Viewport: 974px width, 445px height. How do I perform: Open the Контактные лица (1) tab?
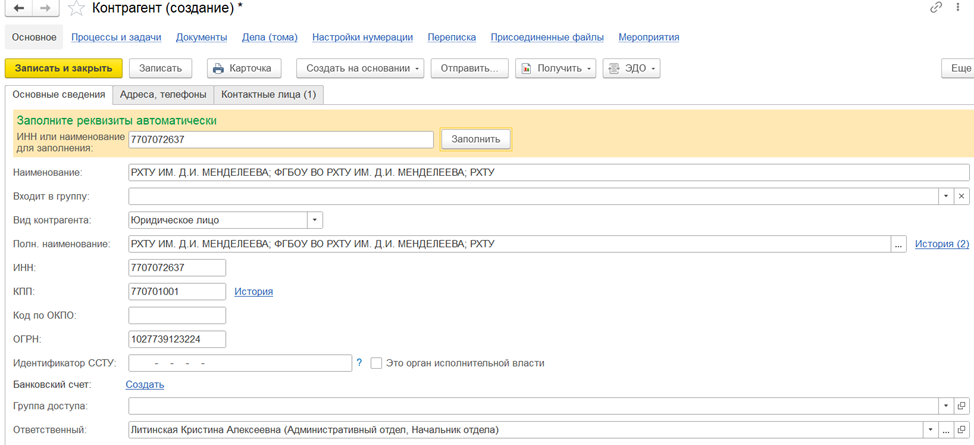click(268, 95)
